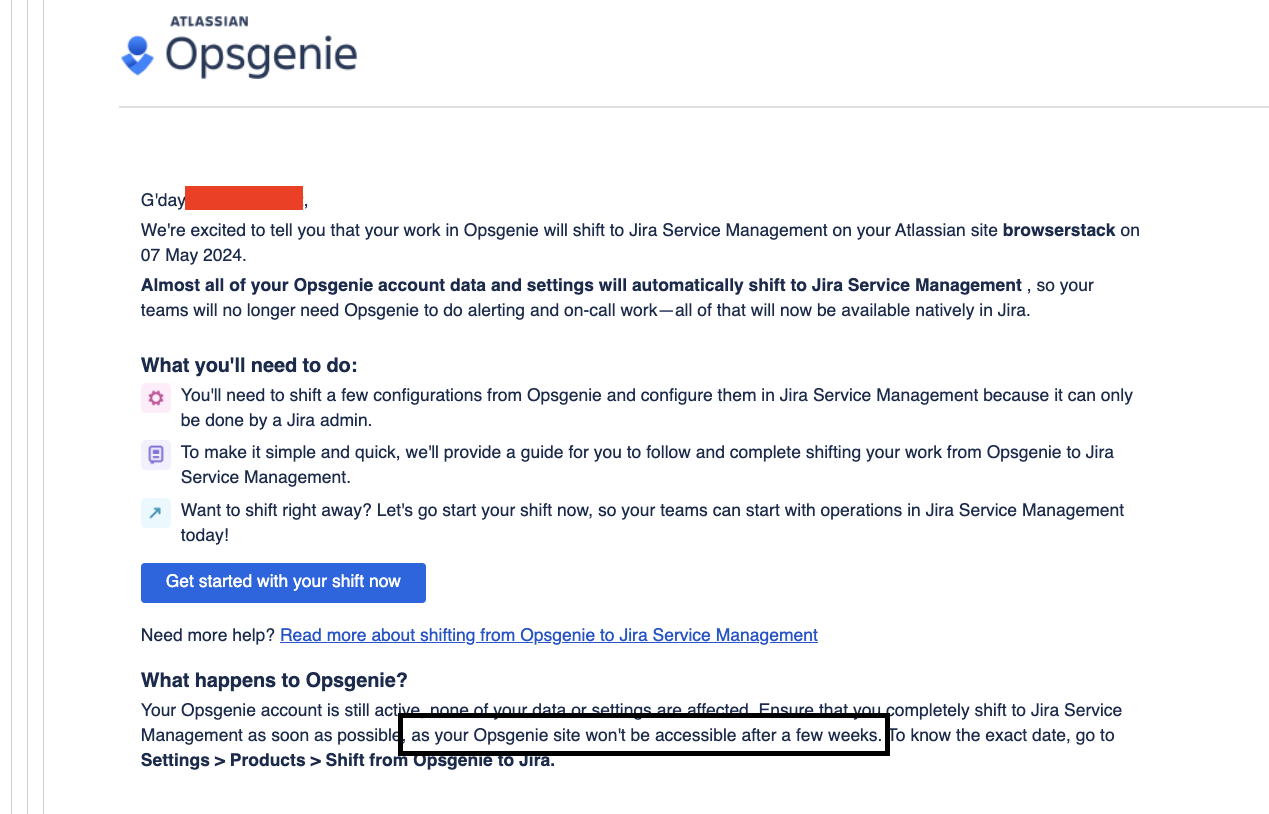
Task: Click the purple guide document icon
Action: [x=155, y=454]
